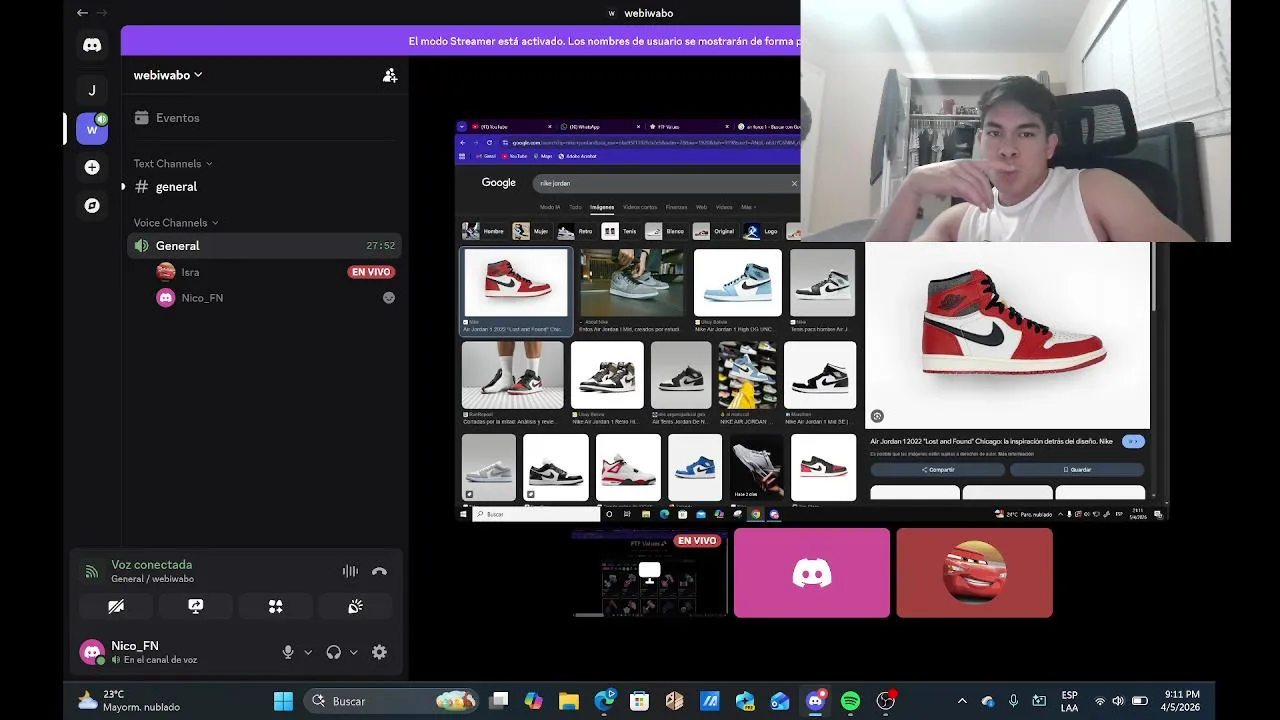1280x720 pixels.
Task: Open the general text channel
Action: pos(264,187)
